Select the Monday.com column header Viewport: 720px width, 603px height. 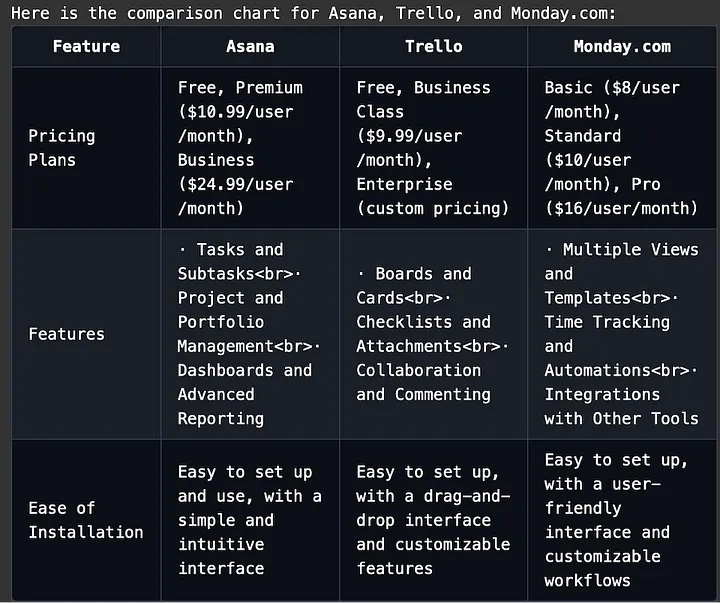622,46
